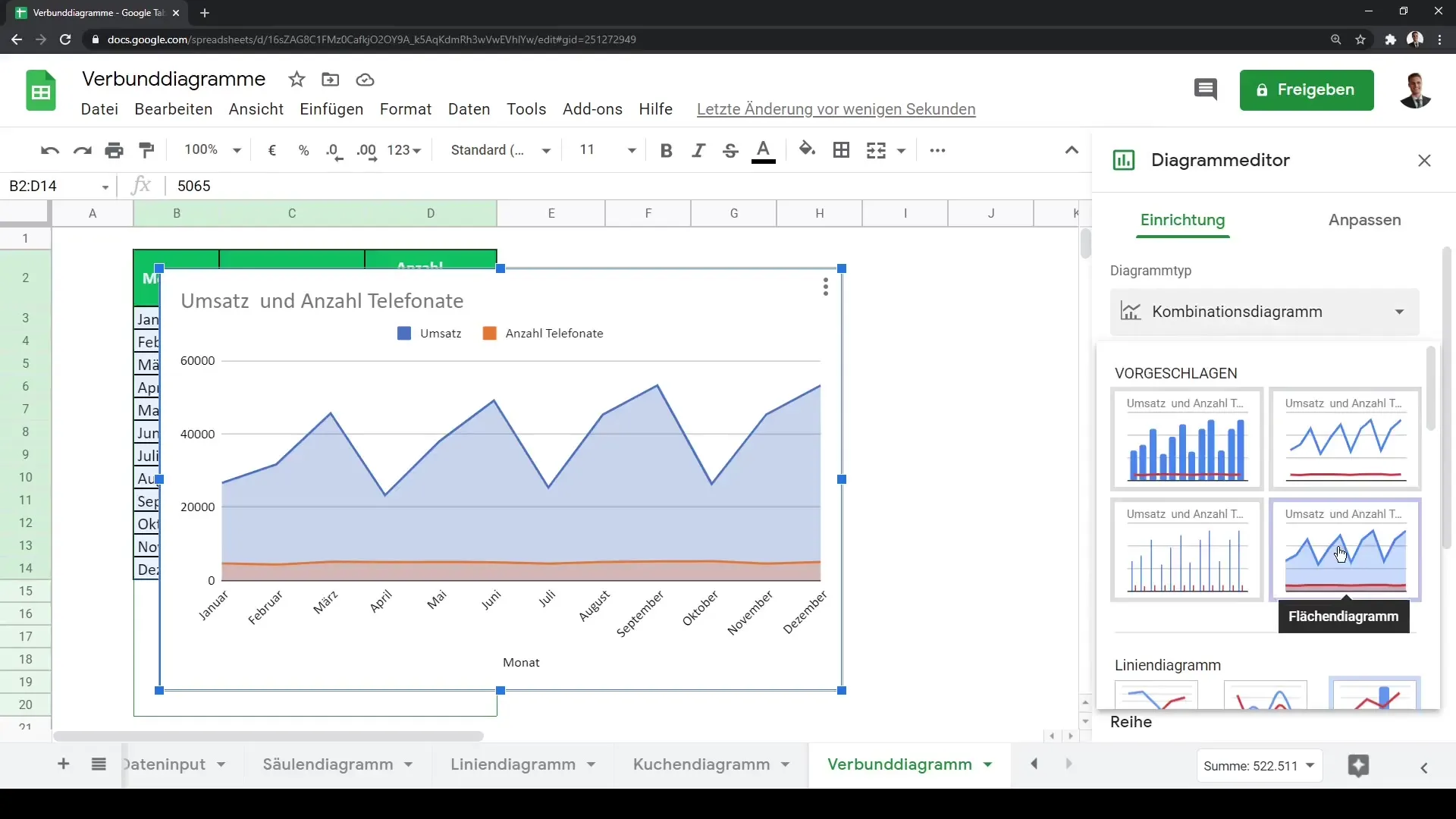Screen dimensions: 1456x819
Task: Open the cell borders tool
Action: tap(841, 150)
